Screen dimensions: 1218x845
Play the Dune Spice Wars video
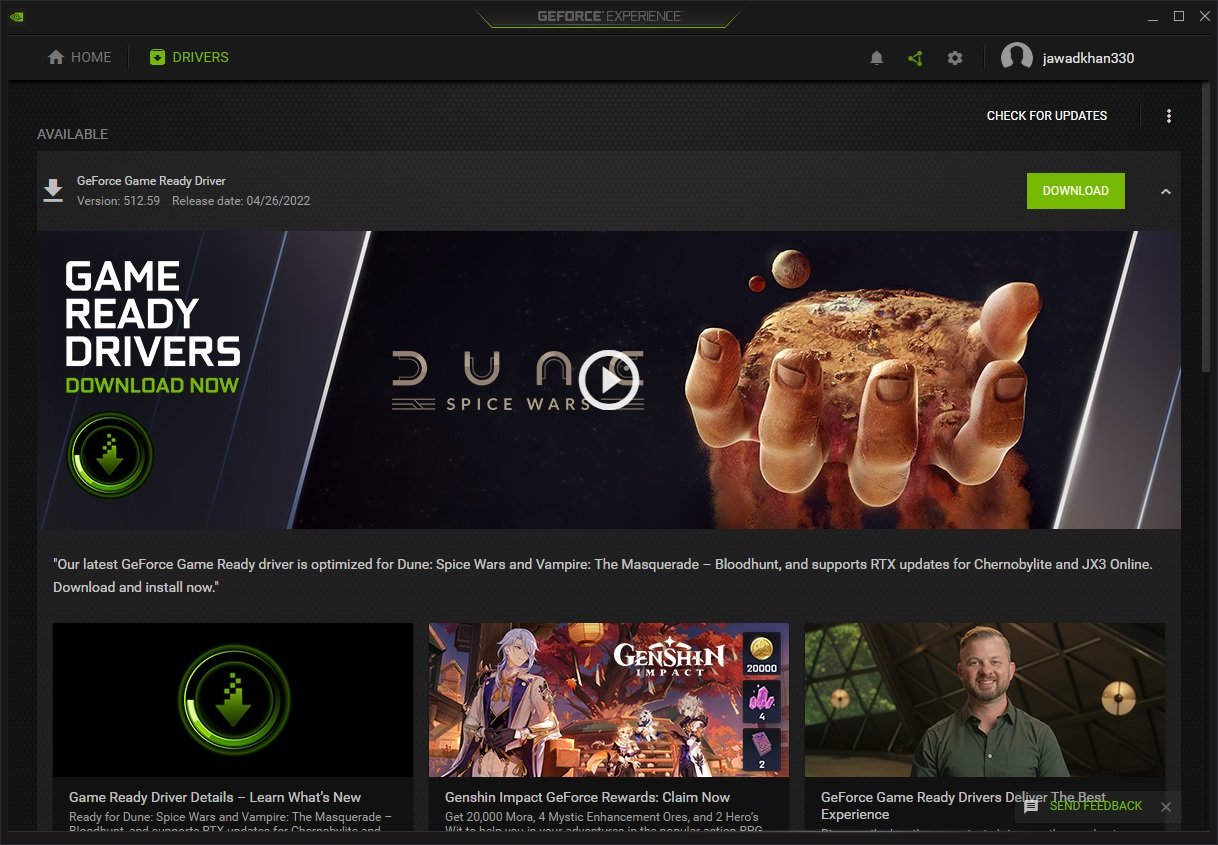tap(609, 380)
